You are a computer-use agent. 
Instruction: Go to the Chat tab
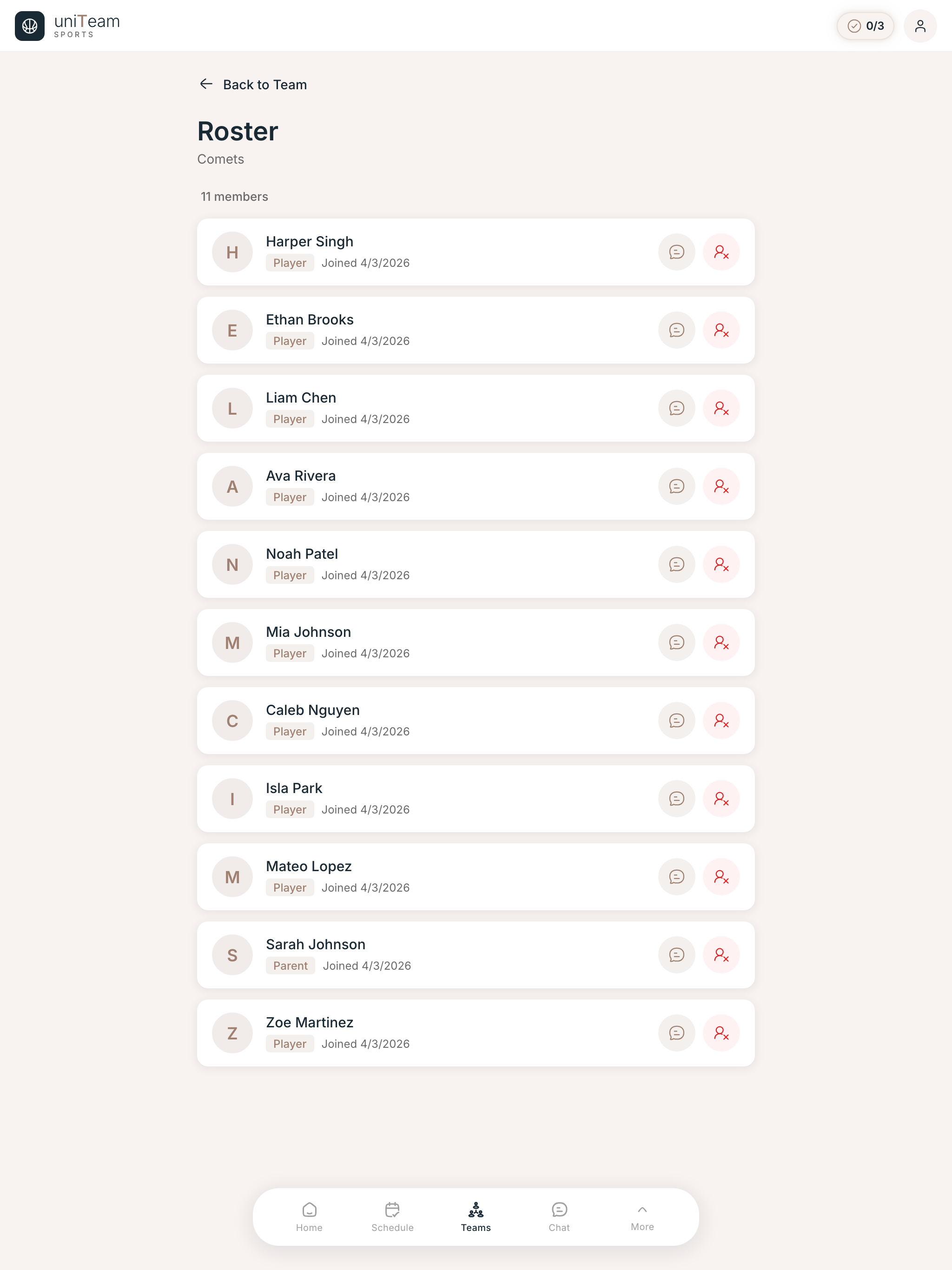[559, 1217]
